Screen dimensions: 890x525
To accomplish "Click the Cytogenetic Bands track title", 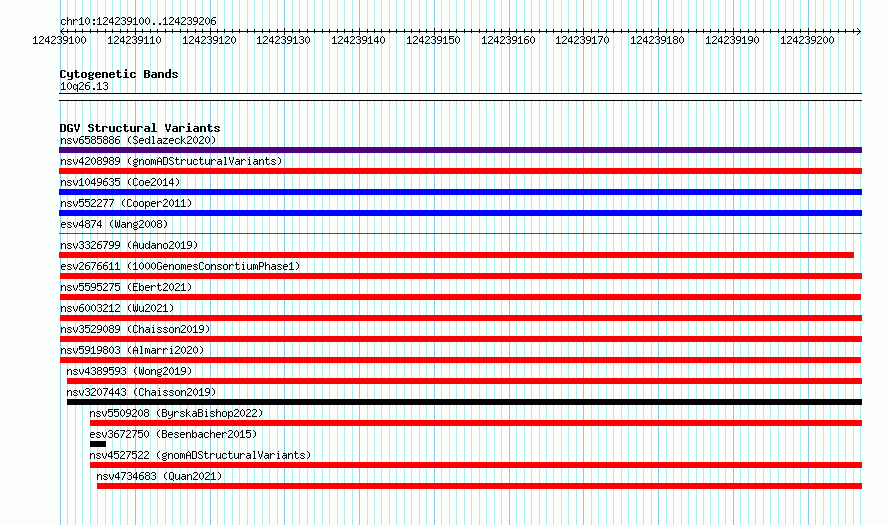I will click(x=119, y=74).
